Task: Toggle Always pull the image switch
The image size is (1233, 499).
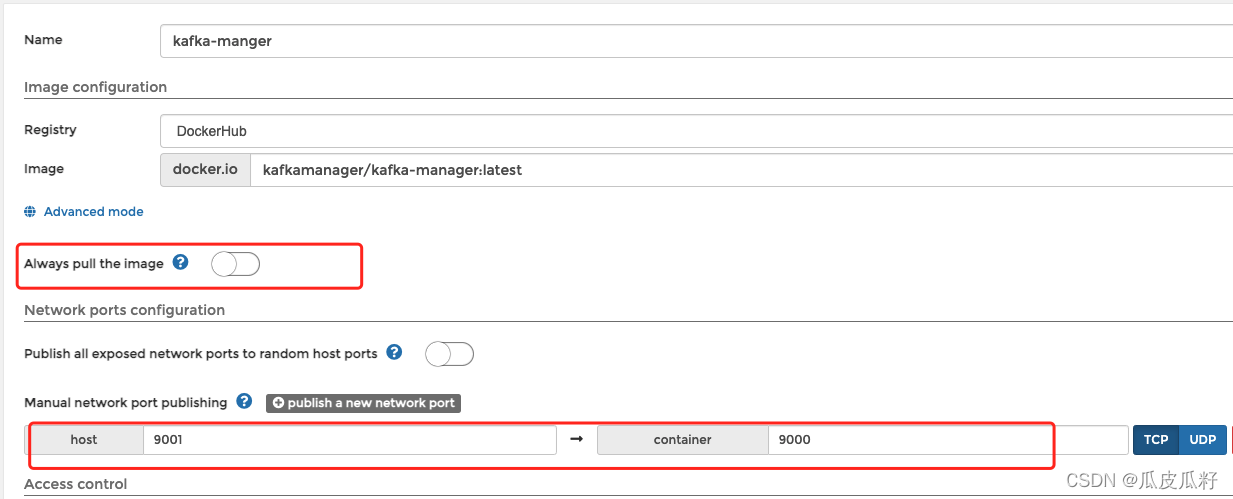Action: 236,264
